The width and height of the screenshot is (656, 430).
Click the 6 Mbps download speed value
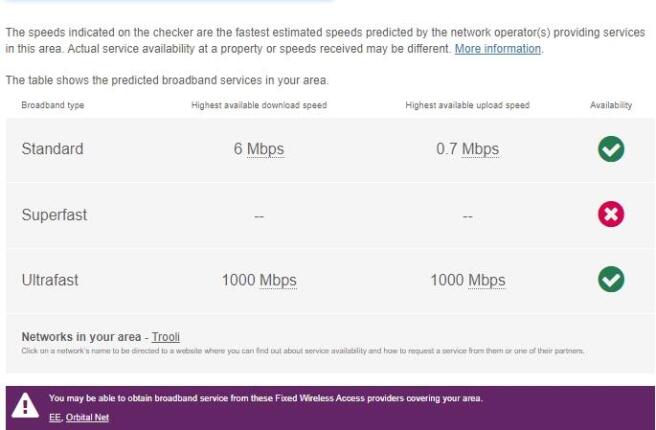point(259,149)
